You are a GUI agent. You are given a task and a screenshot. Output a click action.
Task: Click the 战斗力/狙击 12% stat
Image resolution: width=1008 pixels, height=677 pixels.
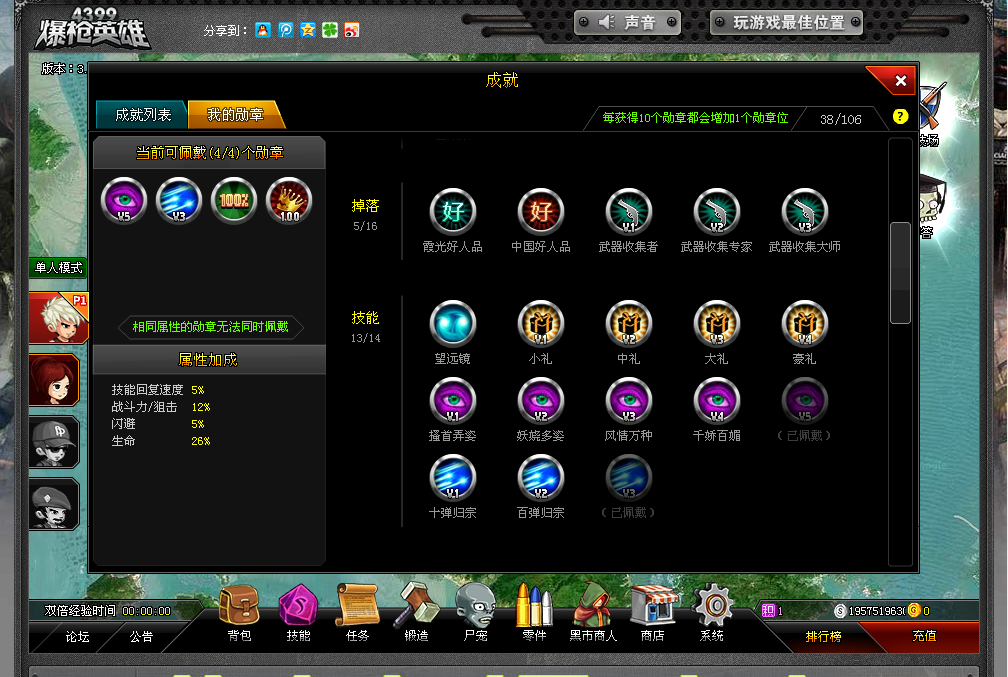161,407
